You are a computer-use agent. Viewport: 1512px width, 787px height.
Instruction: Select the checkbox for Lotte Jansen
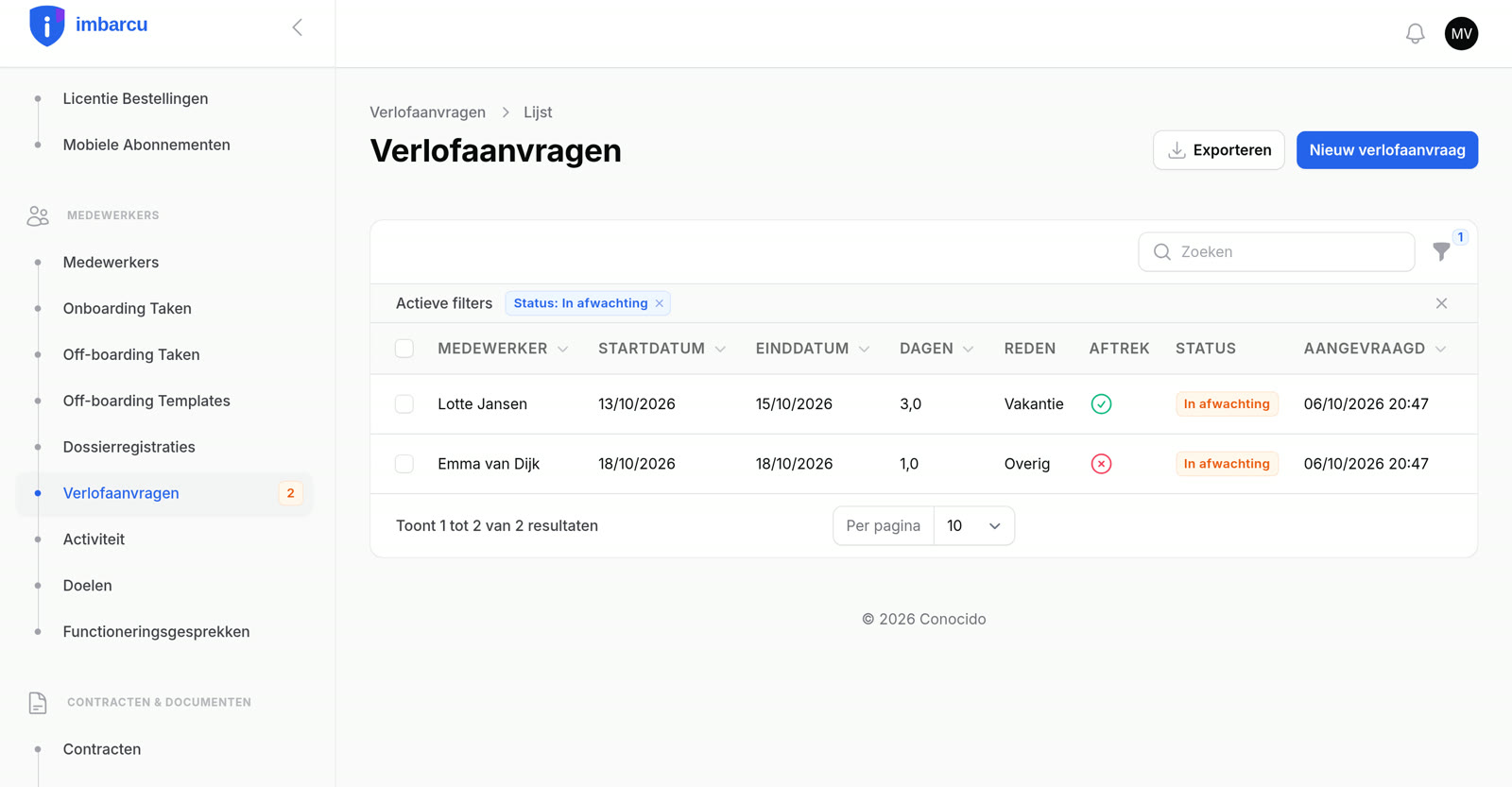tap(404, 404)
